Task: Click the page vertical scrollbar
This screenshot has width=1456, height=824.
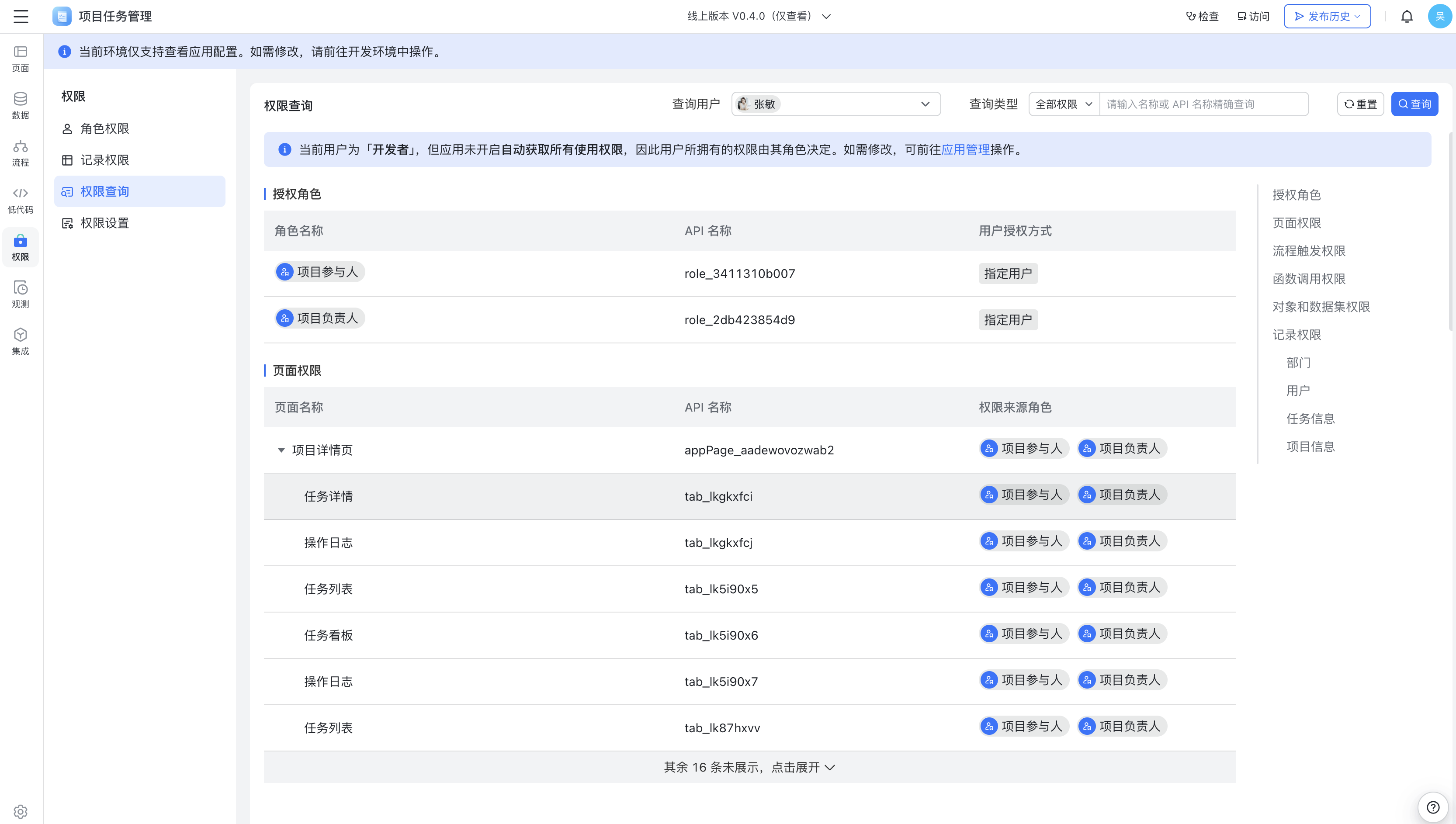Action: [x=1452, y=232]
